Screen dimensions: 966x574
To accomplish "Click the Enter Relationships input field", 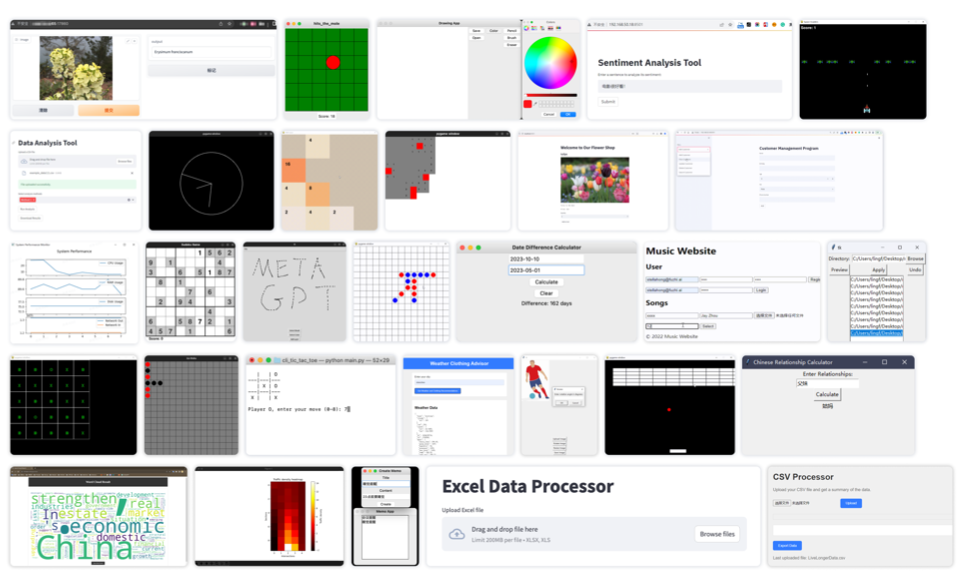I will click(827, 384).
